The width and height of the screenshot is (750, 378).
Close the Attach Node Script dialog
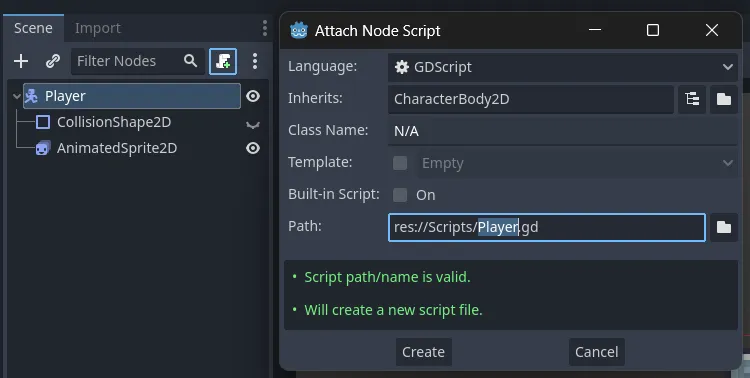coord(712,30)
